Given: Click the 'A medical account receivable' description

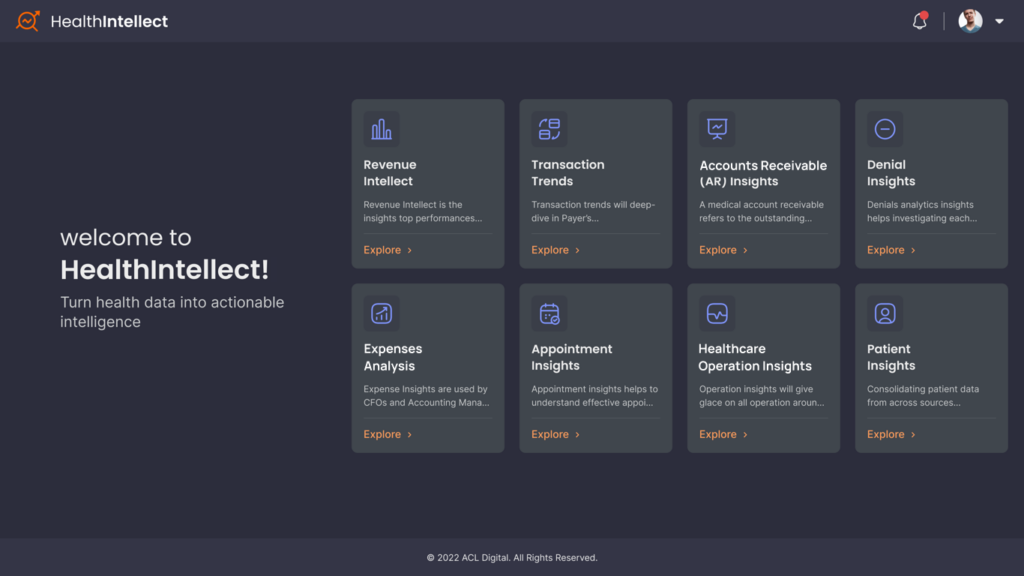Looking at the screenshot, I should [x=761, y=211].
